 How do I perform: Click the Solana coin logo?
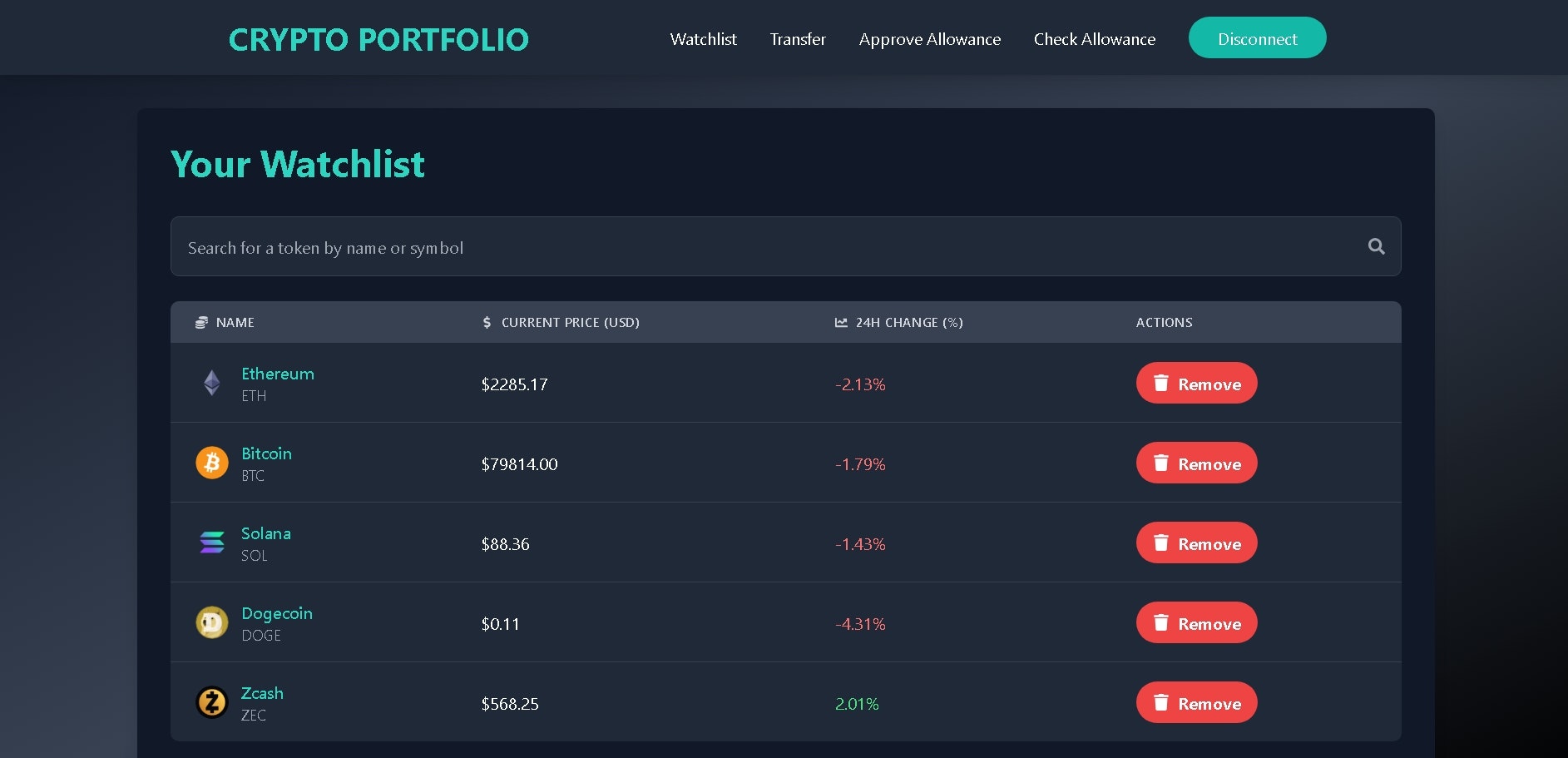[x=212, y=542]
